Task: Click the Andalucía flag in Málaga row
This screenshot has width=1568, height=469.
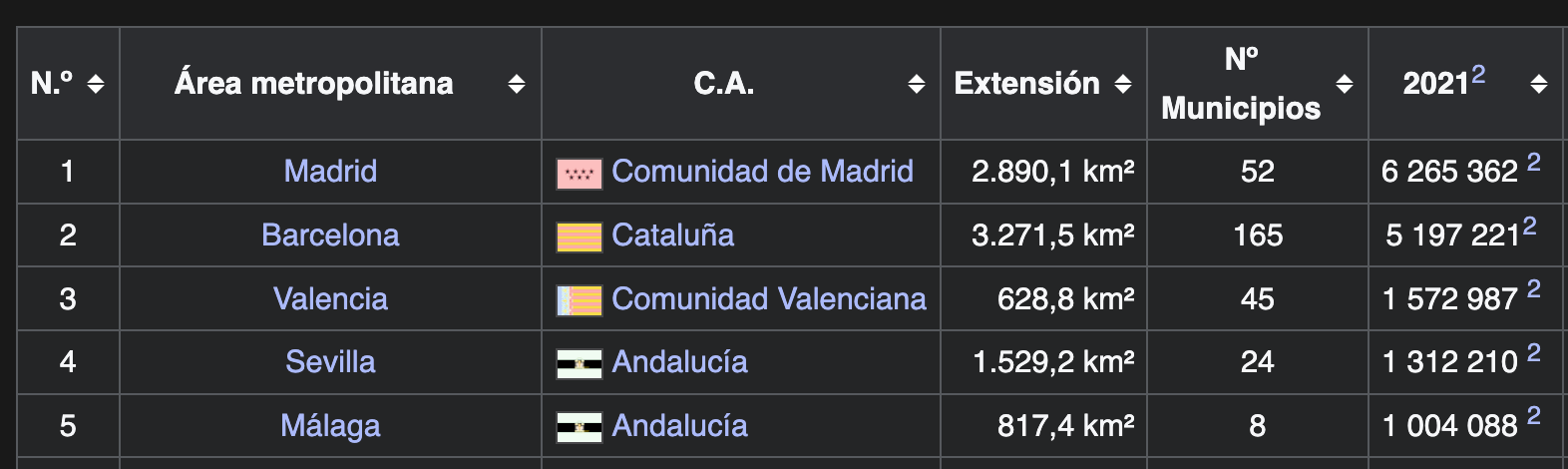Action: coord(579,428)
